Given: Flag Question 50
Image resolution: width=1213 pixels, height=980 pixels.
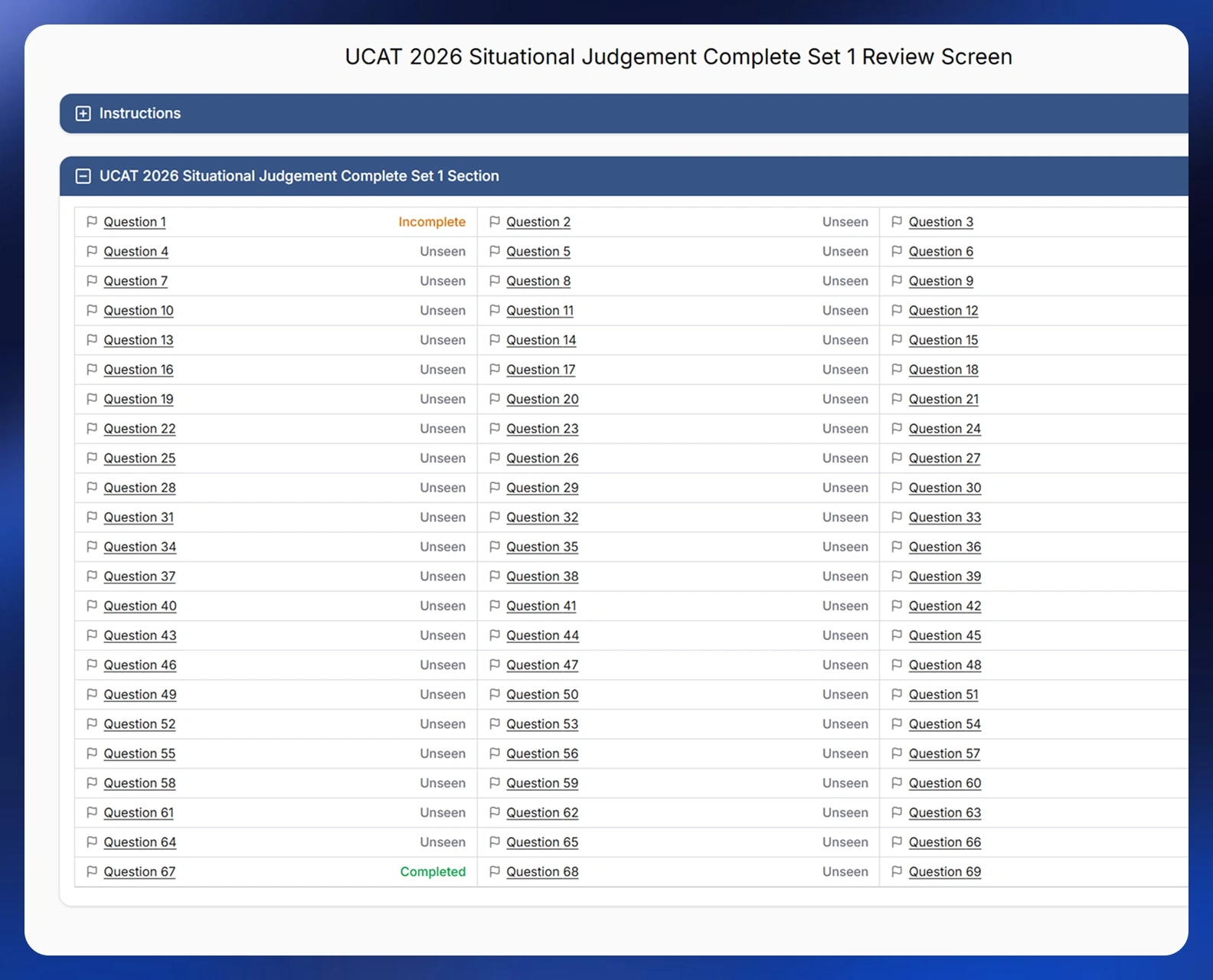Looking at the screenshot, I should tap(495, 694).
